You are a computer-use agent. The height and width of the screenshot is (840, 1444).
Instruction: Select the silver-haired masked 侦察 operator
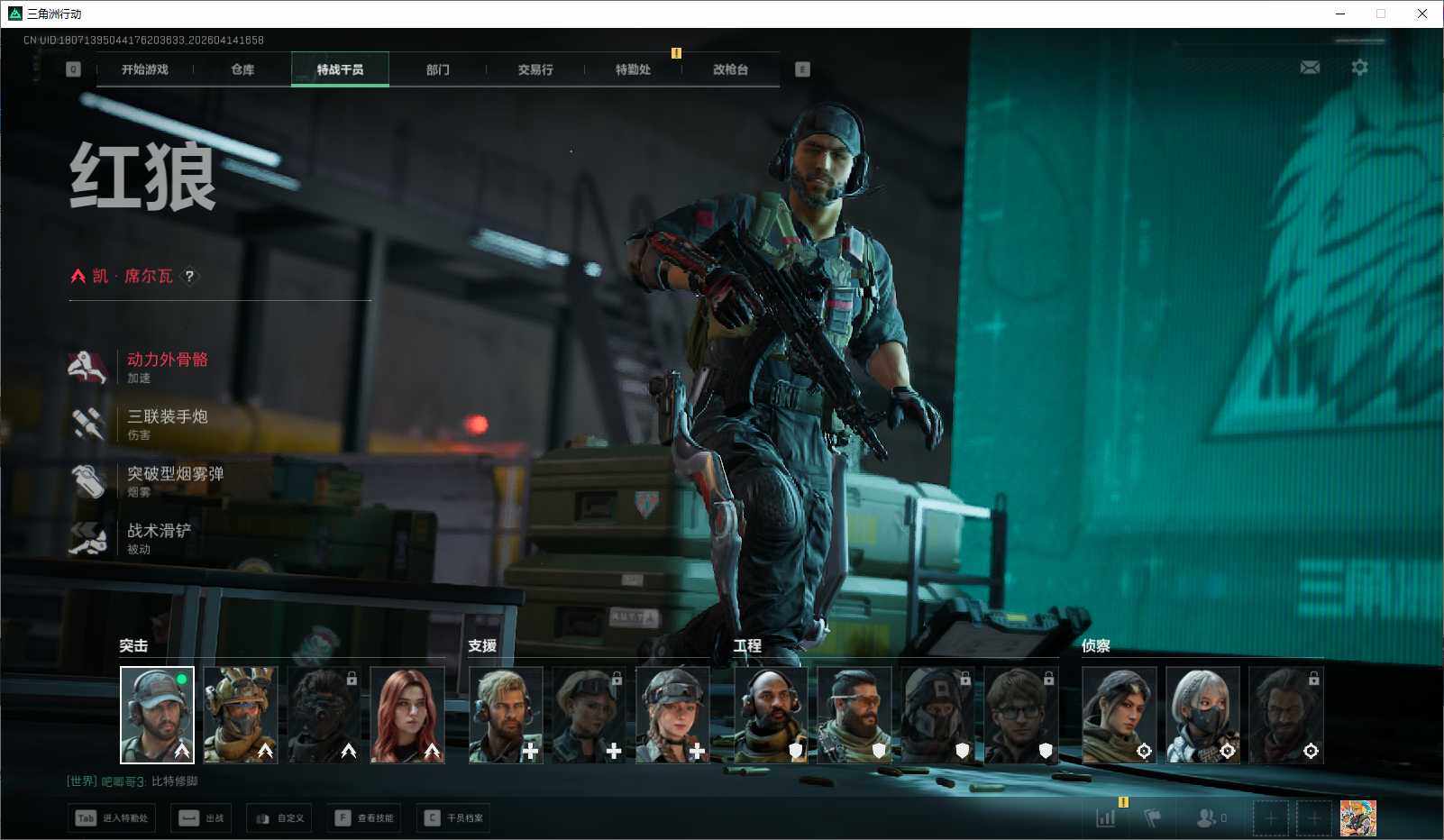coord(1203,715)
